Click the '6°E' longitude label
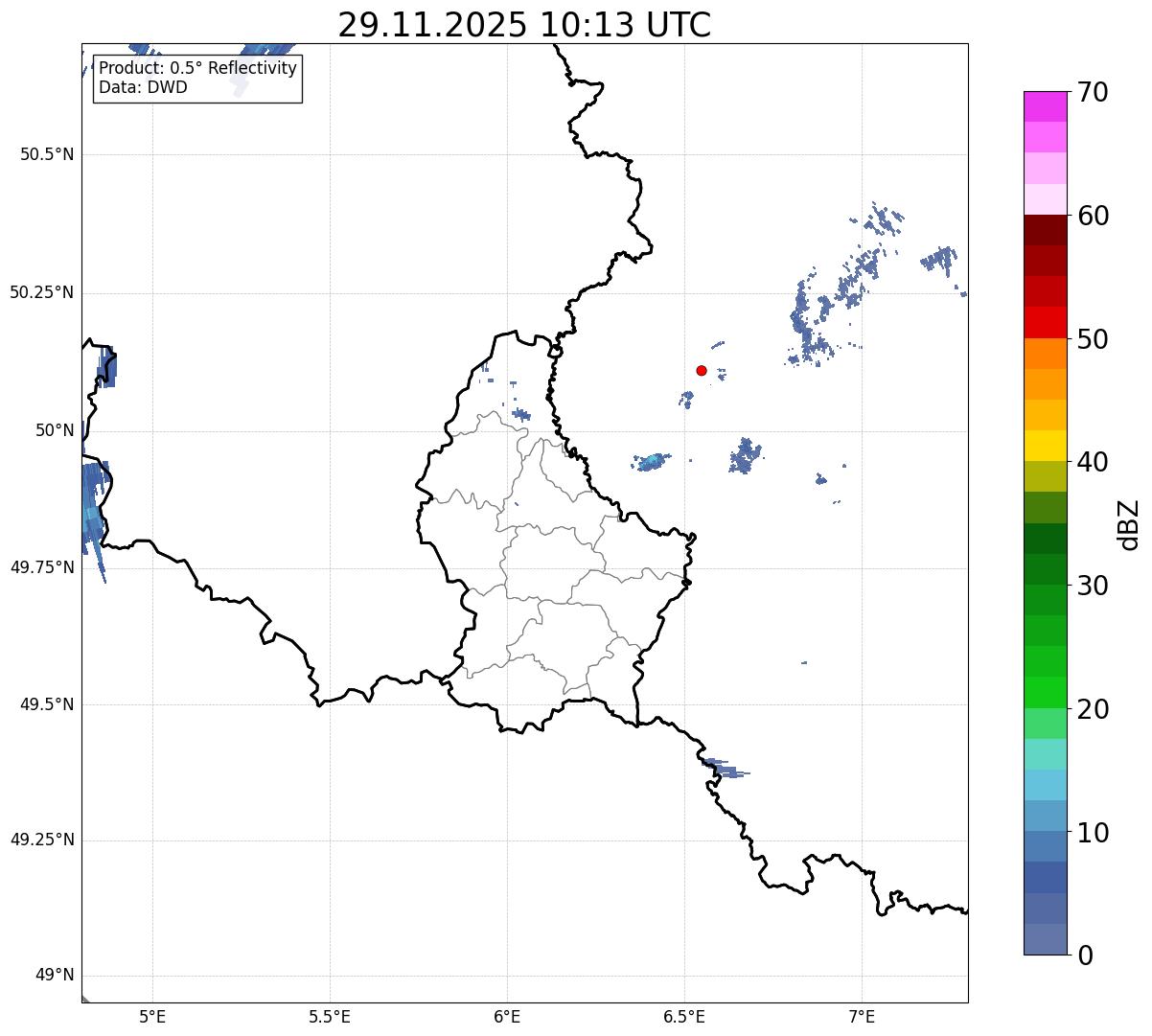The width and height of the screenshot is (1152, 1036). click(x=507, y=1016)
